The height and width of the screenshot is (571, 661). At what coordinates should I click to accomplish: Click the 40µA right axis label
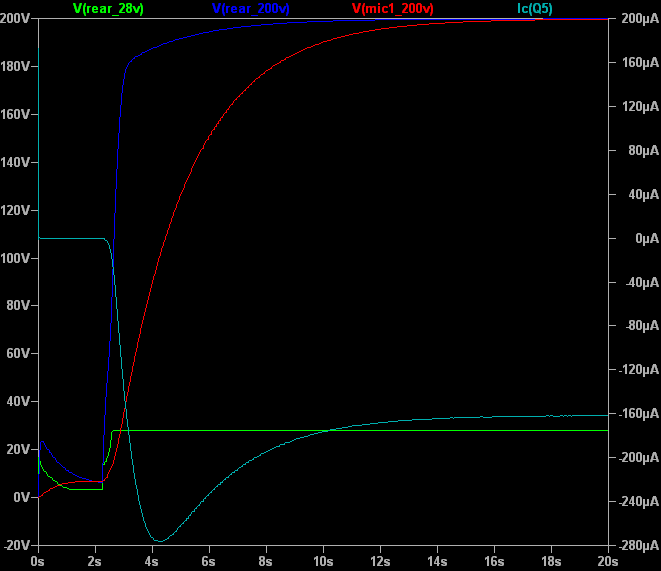tap(643, 195)
